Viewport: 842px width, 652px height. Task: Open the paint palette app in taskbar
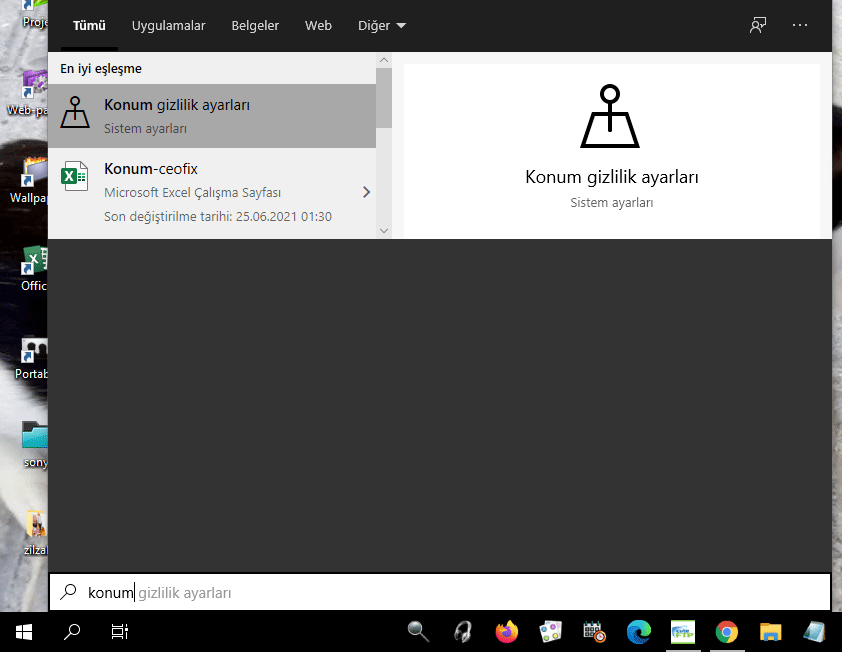[x=550, y=632]
